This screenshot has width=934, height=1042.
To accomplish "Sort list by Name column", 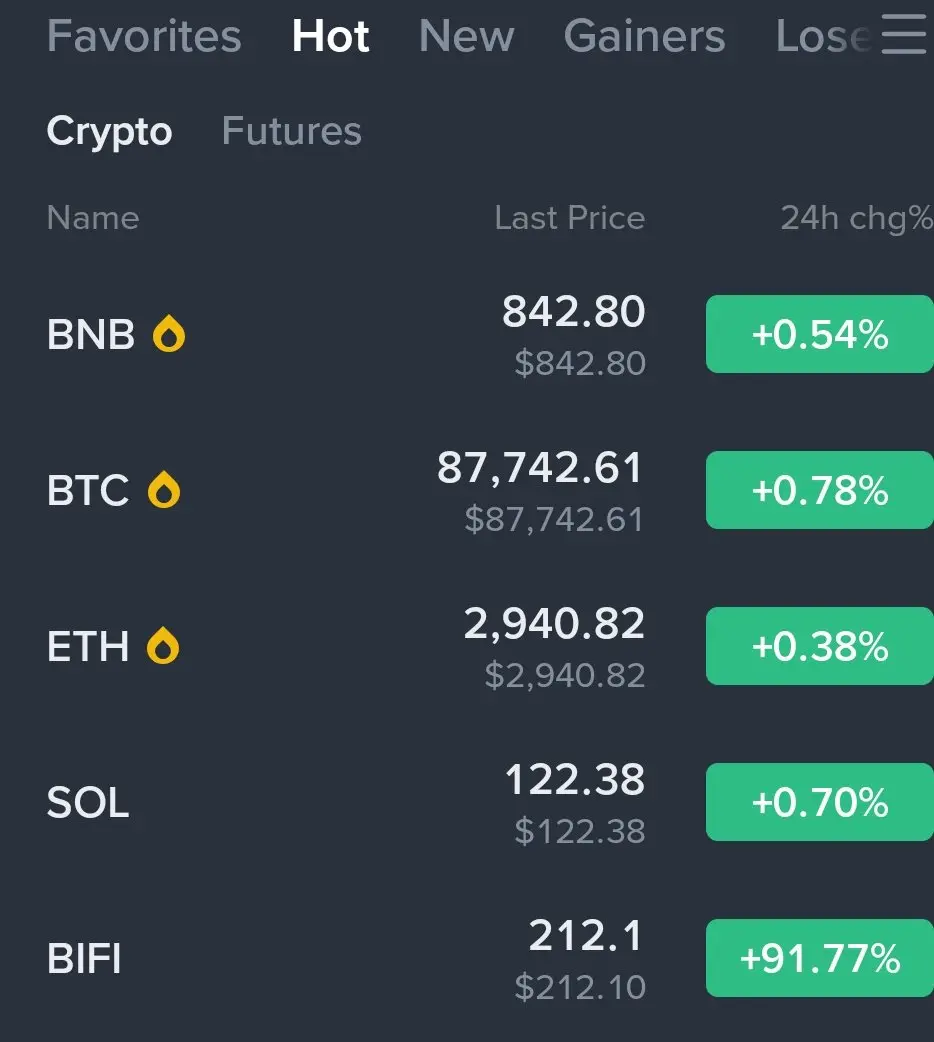I will coord(93,217).
